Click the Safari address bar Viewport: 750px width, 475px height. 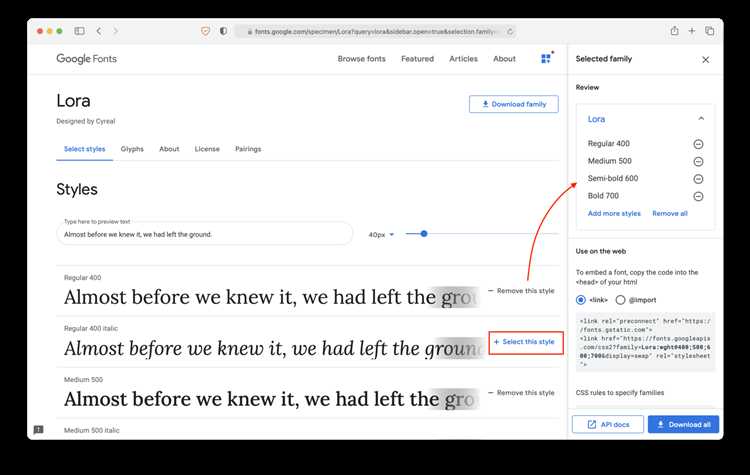click(x=375, y=32)
